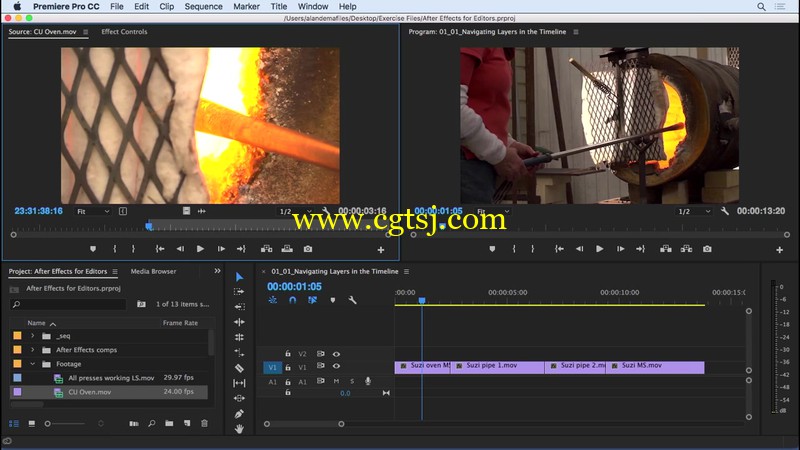
Task: Enable A1 voice-over record microphone
Action: point(368,381)
